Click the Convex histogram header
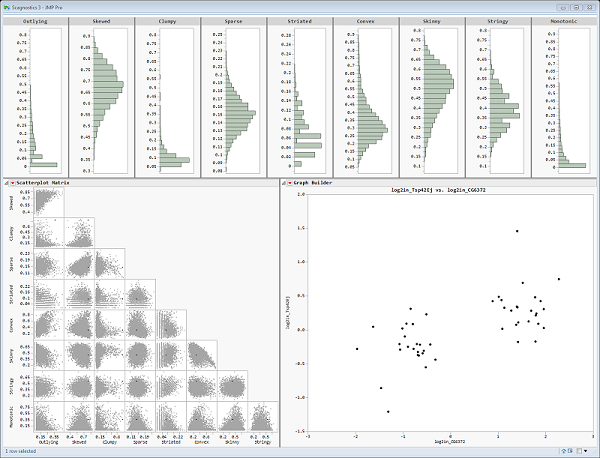Viewport: 600px width, 458px height. [364, 21]
